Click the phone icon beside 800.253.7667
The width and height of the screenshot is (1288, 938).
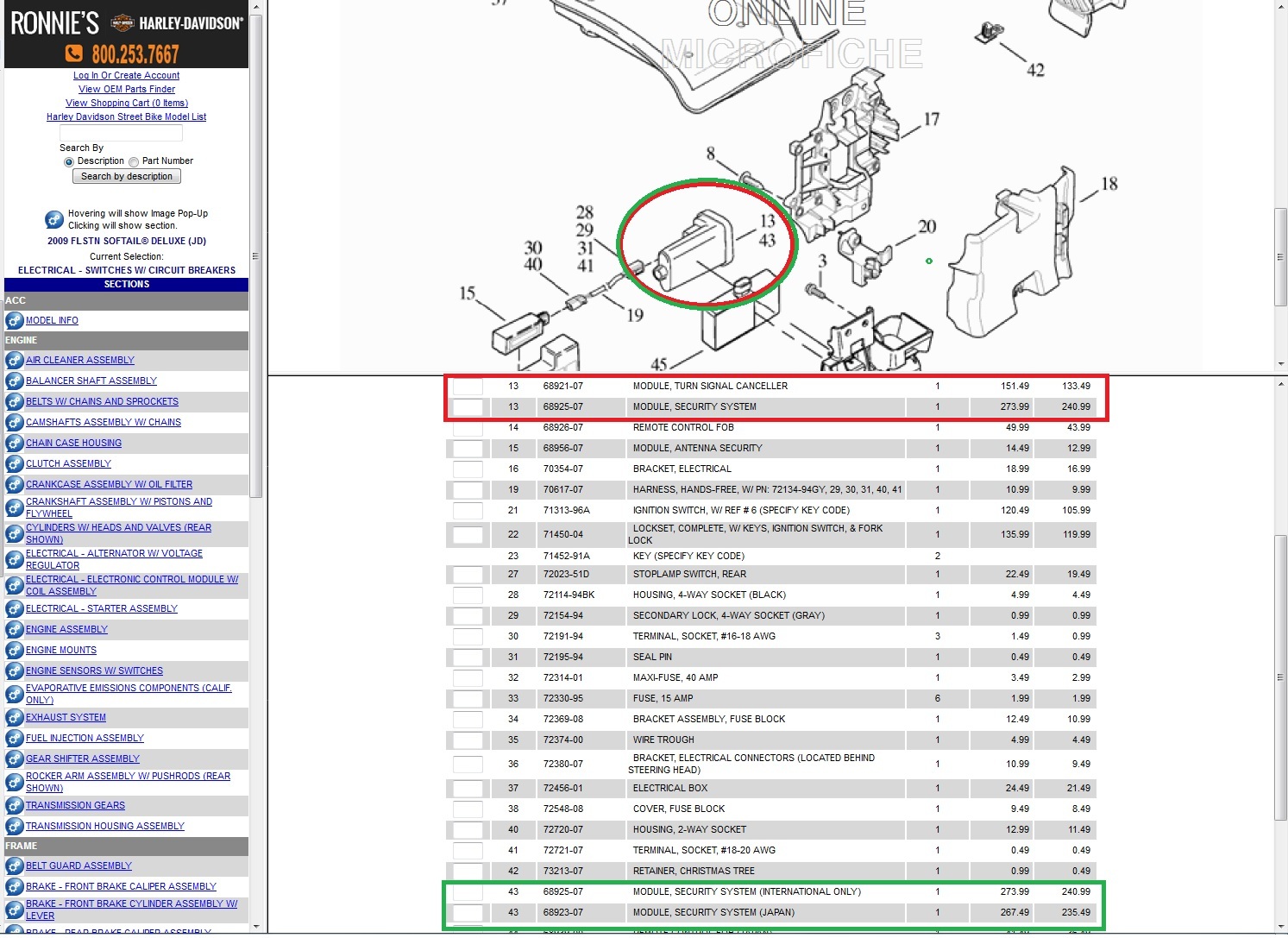point(75,54)
